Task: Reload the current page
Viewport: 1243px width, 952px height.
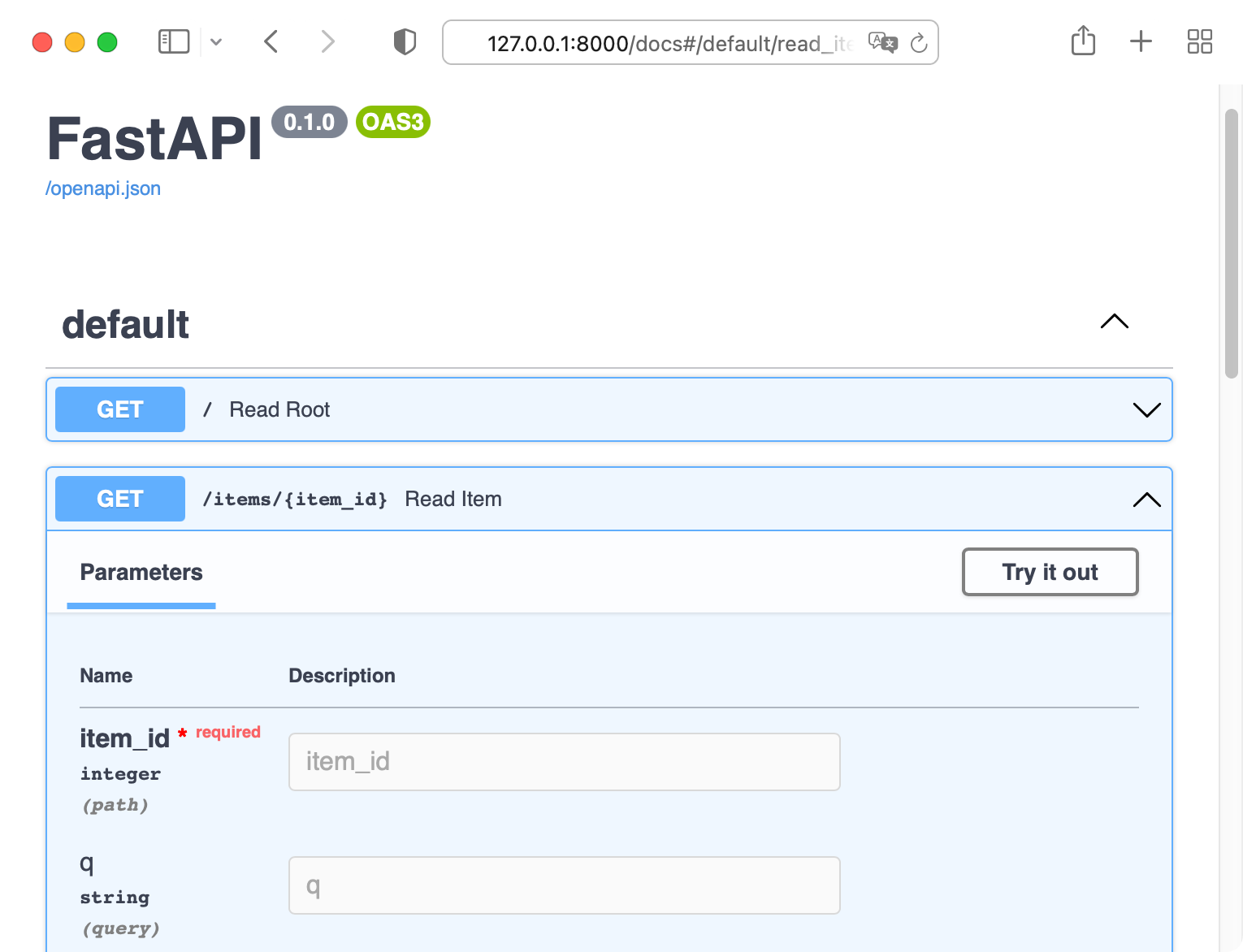Action: pyautogui.click(x=919, y=43)
